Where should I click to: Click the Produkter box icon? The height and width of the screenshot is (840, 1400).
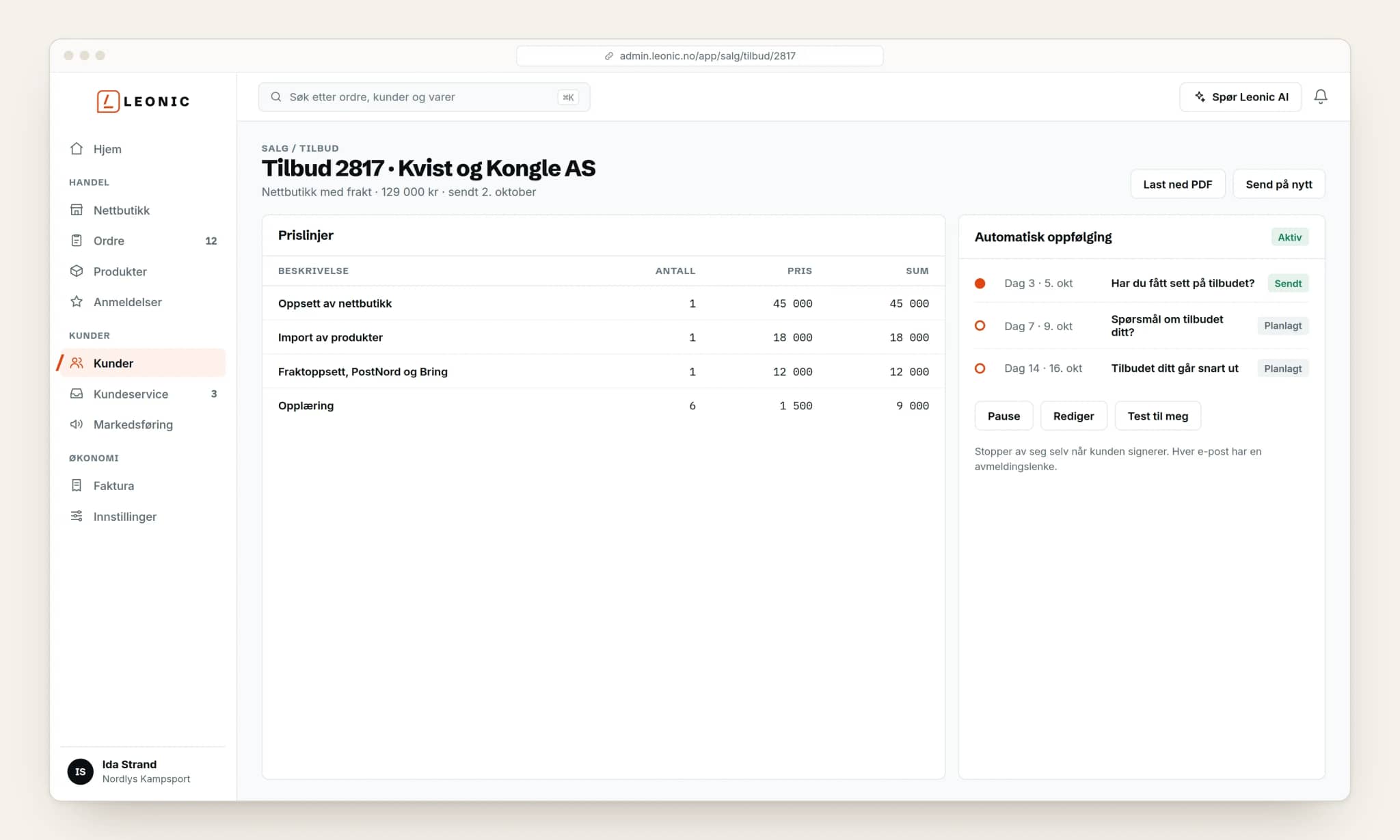pyautogui.click(x=77, y=271)
